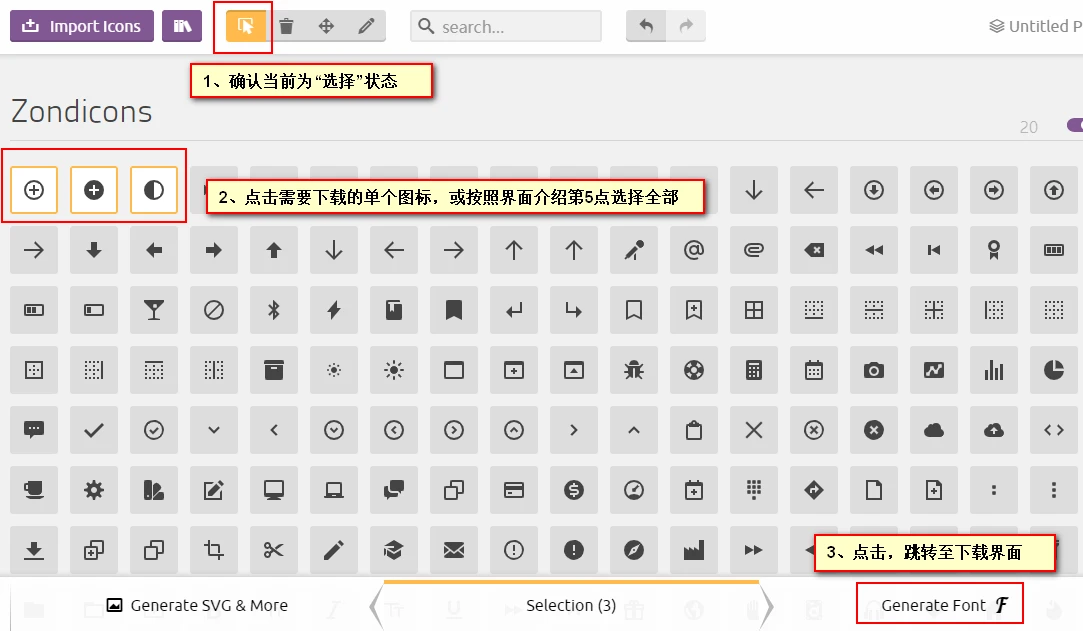This screenshot has width=1083, height=631.
Task: Focus the search field
Action: 506,26
